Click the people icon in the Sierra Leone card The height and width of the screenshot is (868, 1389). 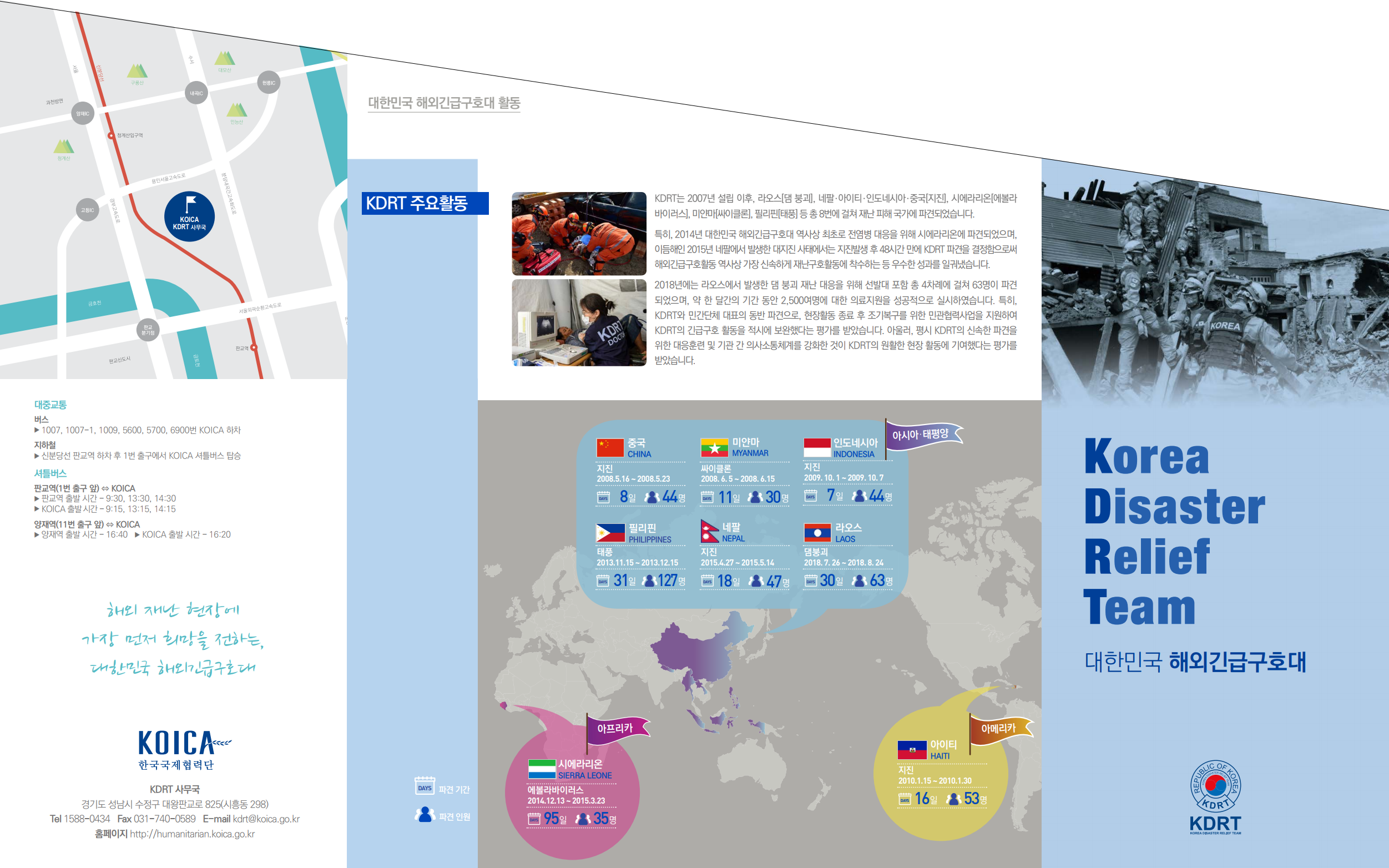pyautogui.click(x=583, y=819)
